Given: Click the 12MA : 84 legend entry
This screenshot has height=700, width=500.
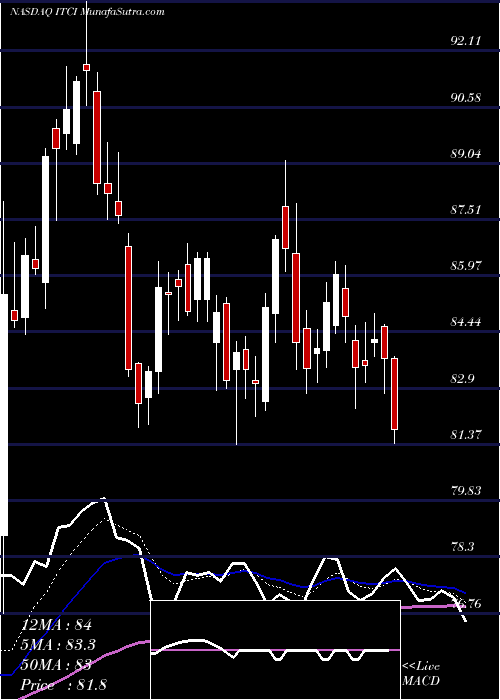Looking at the screenshot, I should [56, 625].
